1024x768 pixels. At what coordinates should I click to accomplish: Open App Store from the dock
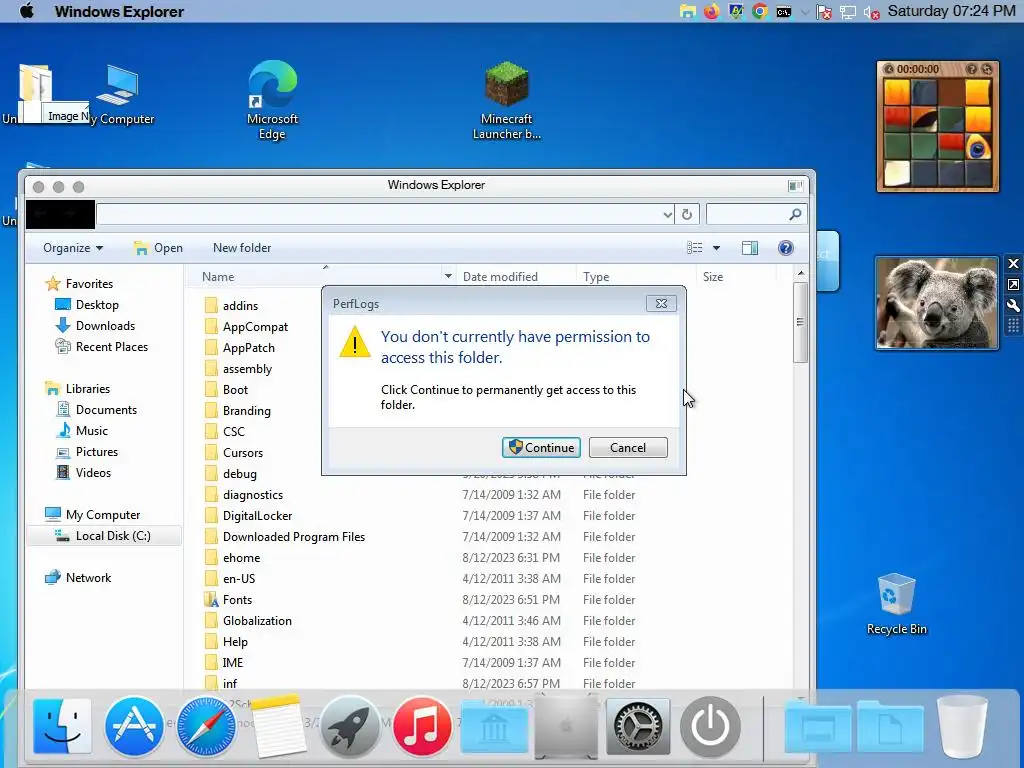click(134, 726)
